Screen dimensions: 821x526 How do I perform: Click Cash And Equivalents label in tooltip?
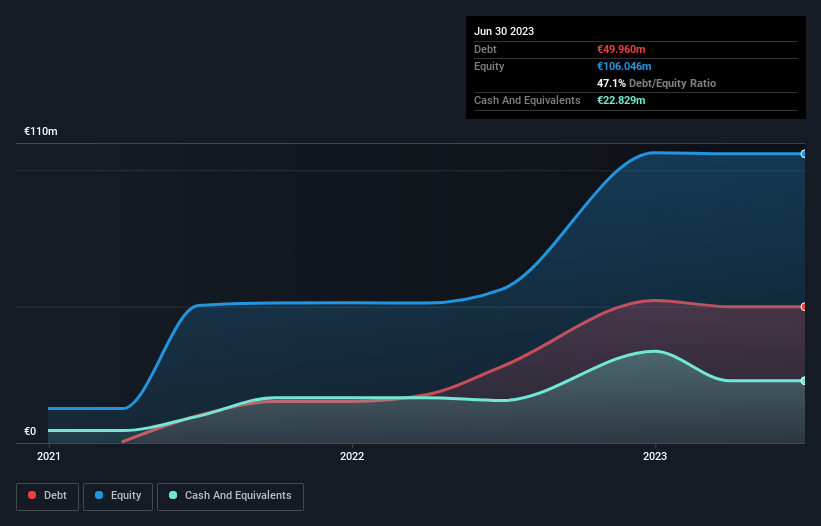[527, 100]
